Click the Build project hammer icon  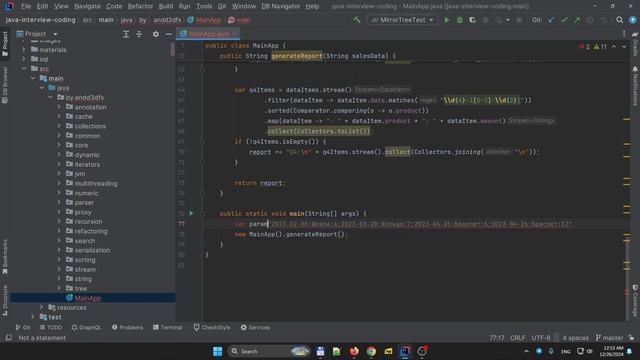(x=357, y=20)
